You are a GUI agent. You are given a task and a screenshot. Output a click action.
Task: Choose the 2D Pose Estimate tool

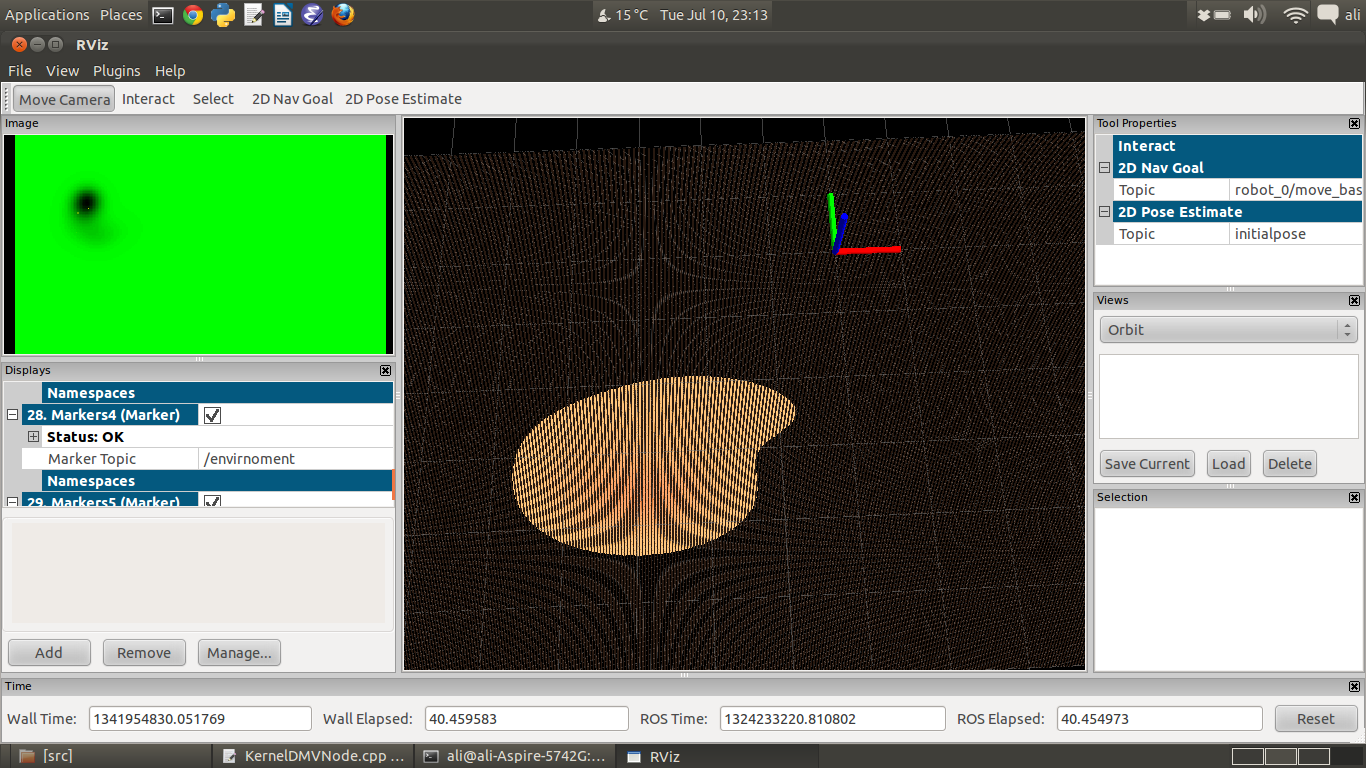[403, 99]
